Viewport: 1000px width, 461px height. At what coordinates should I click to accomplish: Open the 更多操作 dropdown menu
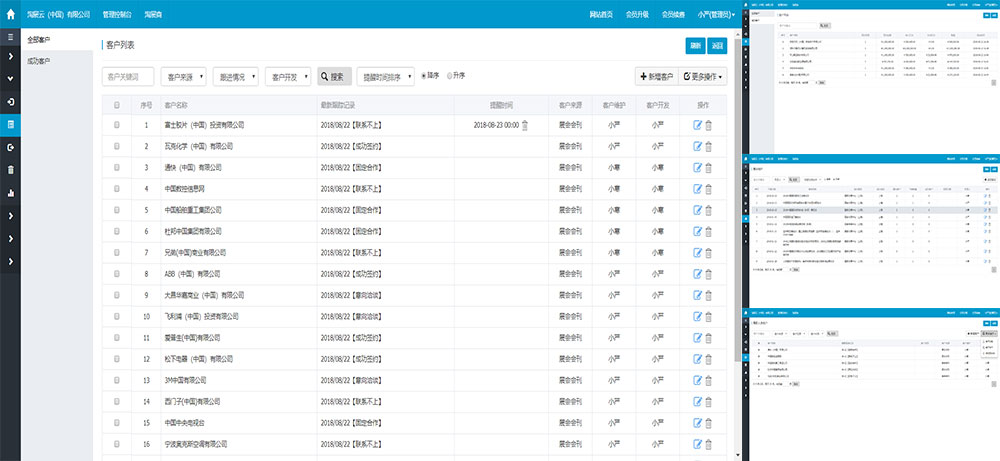[x=702, y=76]
